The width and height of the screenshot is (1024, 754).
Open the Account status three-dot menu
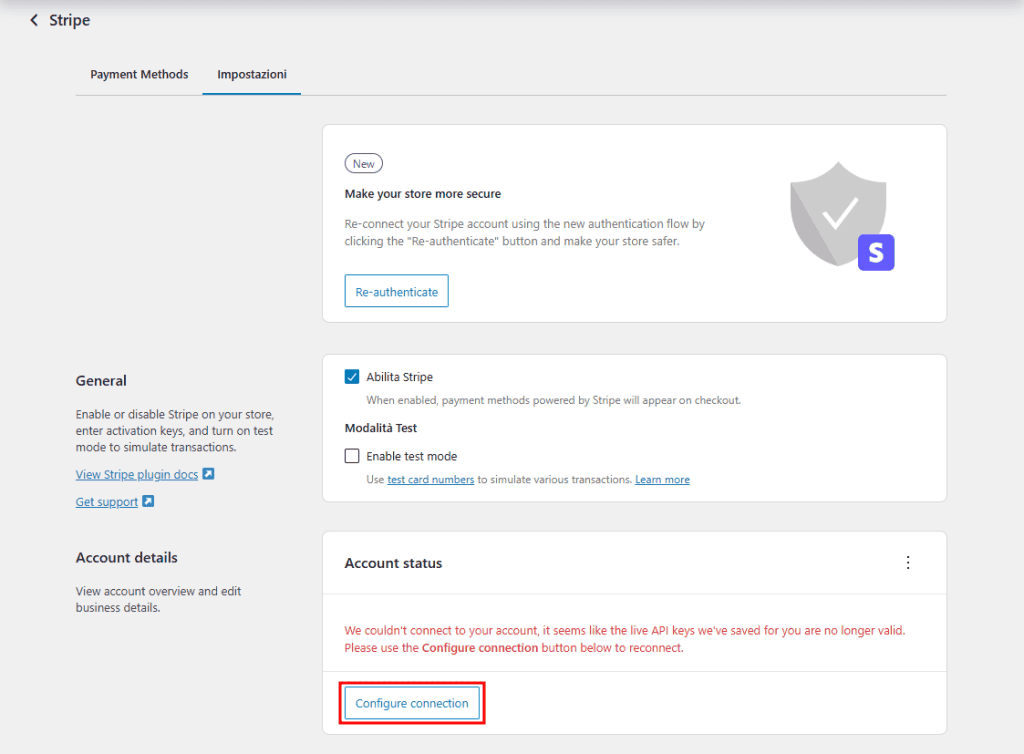[x=908, y=562]
